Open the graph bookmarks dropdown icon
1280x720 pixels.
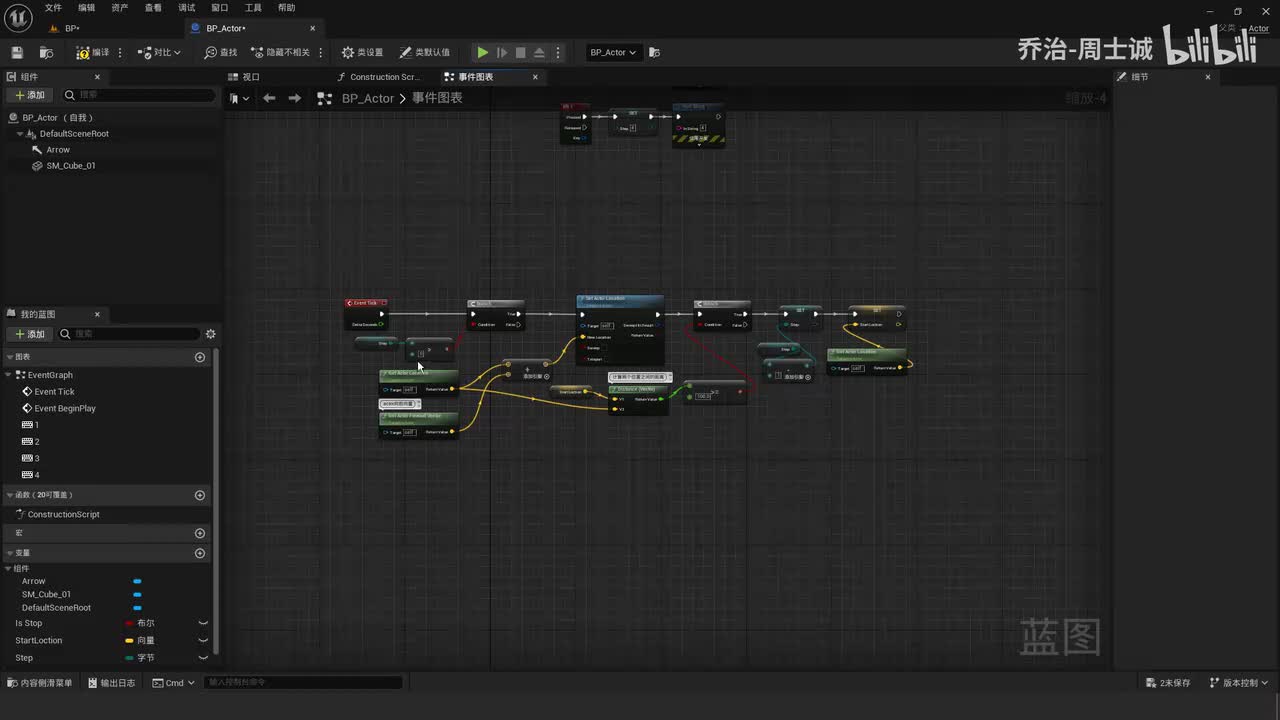[238, 98]
